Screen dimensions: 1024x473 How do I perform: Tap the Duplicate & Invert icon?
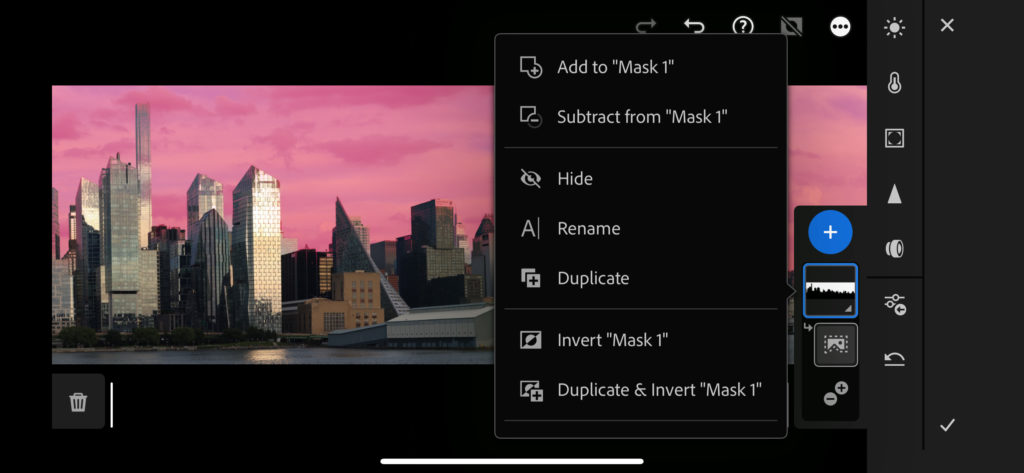click(531, 391)
